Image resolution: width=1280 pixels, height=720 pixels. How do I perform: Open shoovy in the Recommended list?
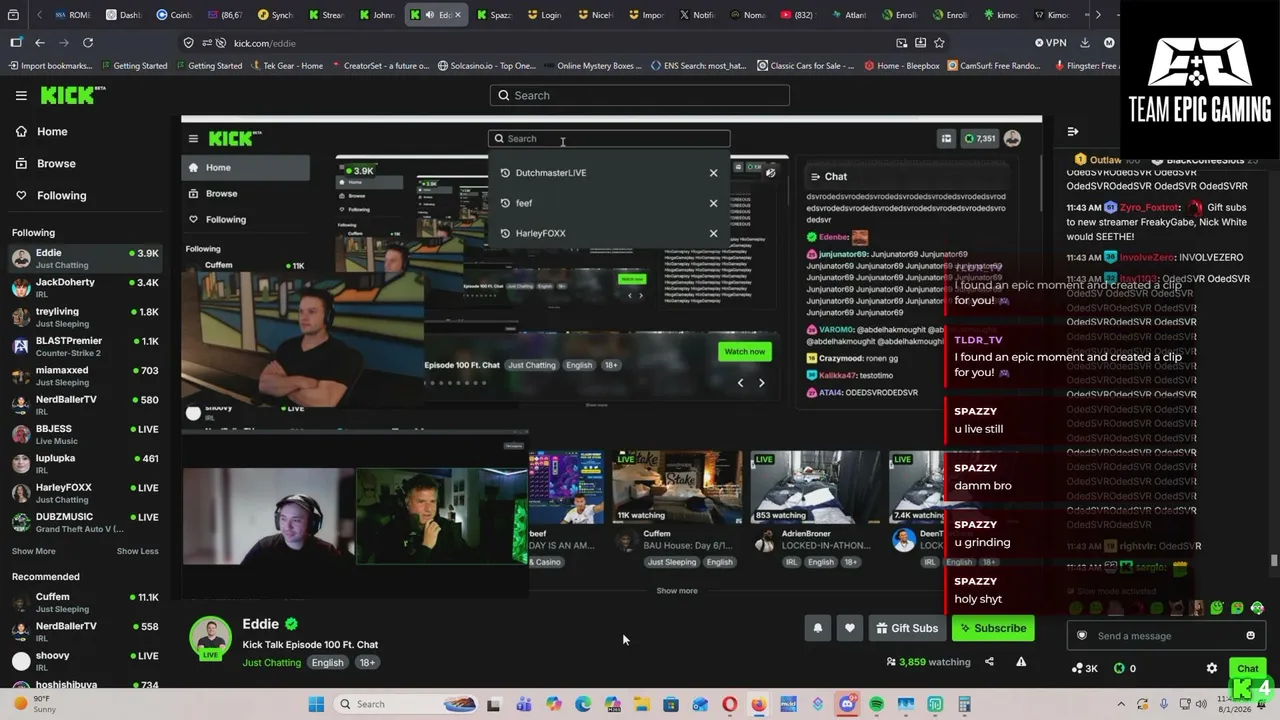(84, 661)
